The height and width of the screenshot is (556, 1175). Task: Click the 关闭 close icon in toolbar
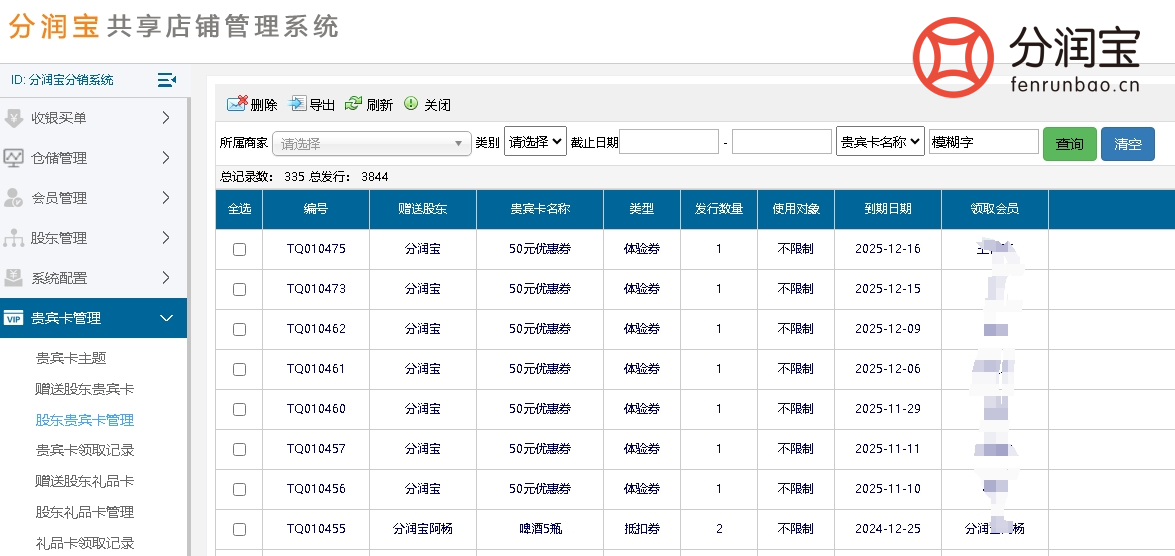(x=411, y=104)
